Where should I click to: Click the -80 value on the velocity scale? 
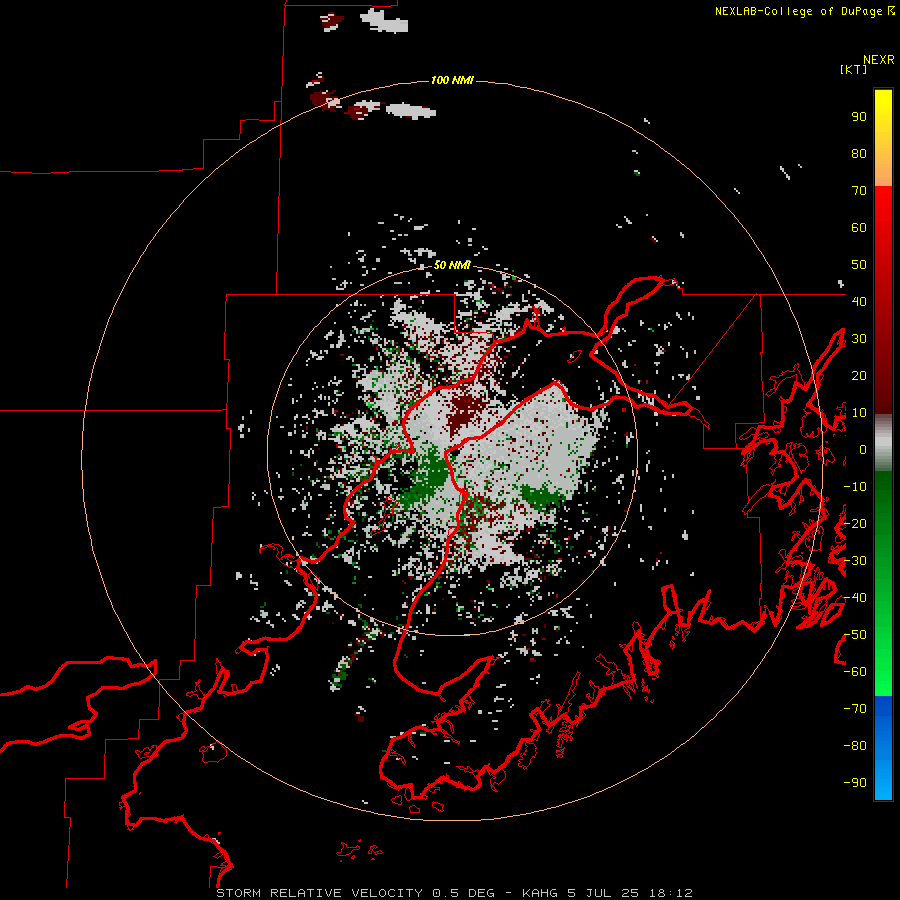point(855,746)
